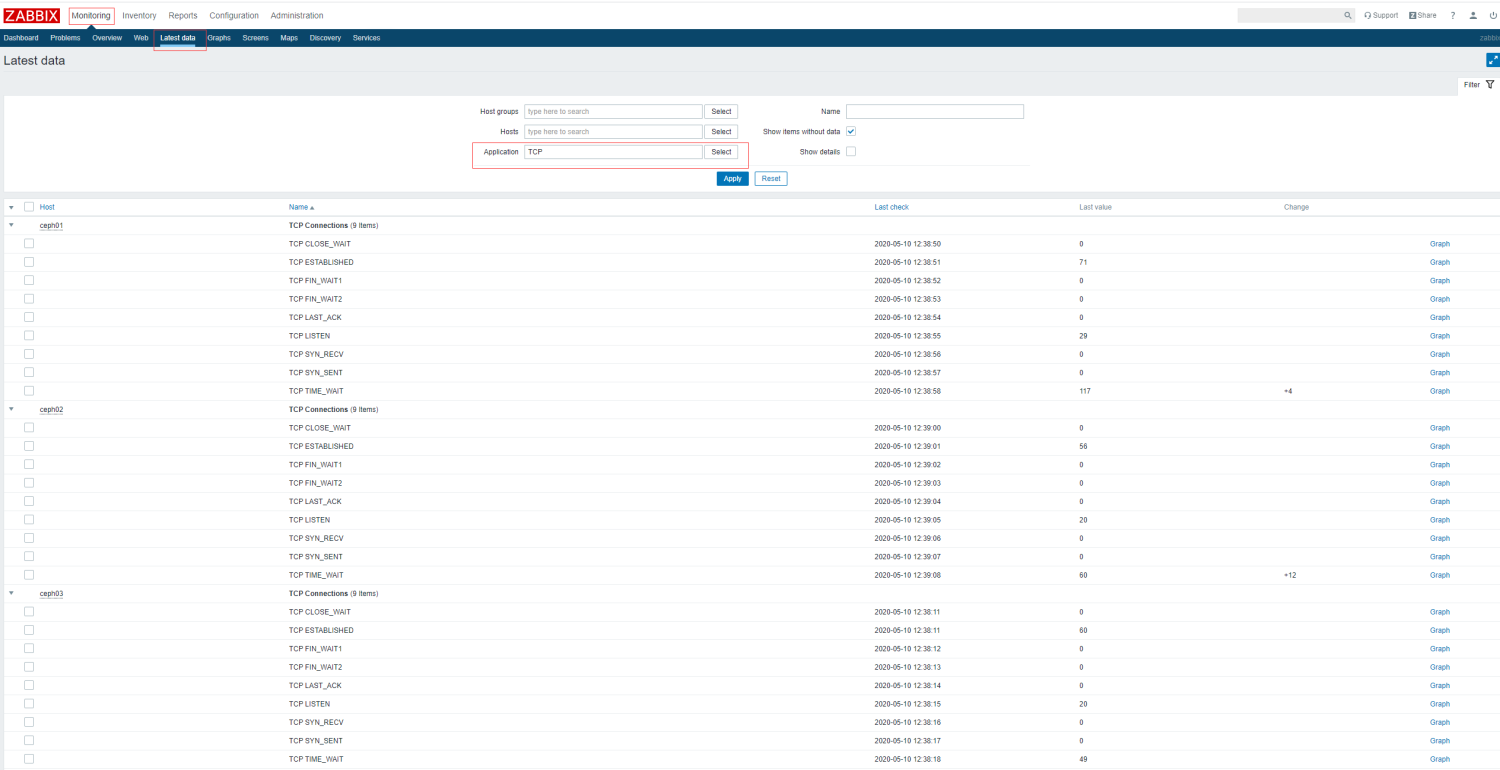Collapse the ceph01 TCP Connections group
The height and width of the screenshot is (770, 1500).
(x=11, y=225)
